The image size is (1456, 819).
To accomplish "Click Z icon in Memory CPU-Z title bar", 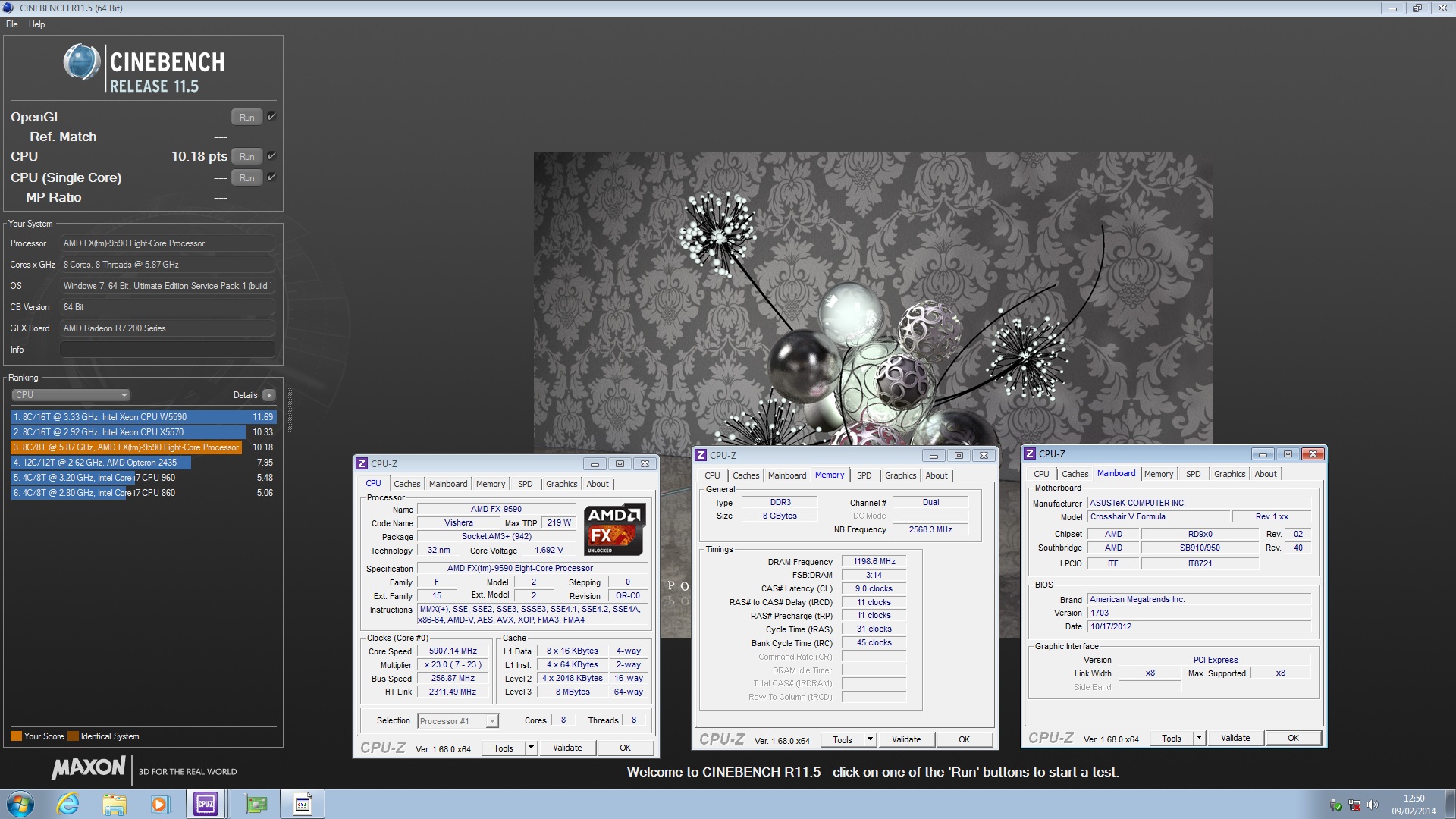I will click(x=701, y=455).
